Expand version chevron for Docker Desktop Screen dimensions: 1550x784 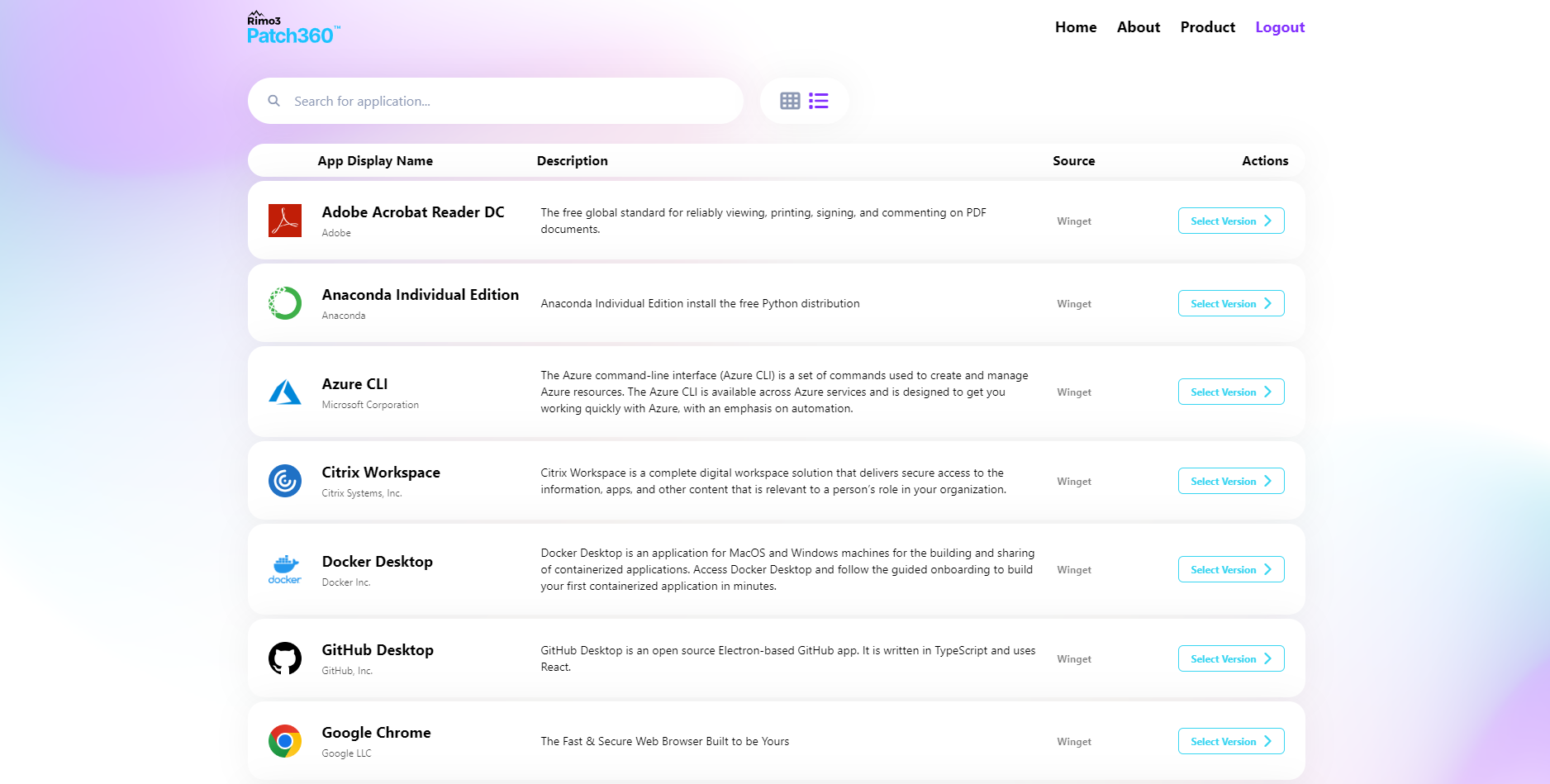[x=1267, y=569]
